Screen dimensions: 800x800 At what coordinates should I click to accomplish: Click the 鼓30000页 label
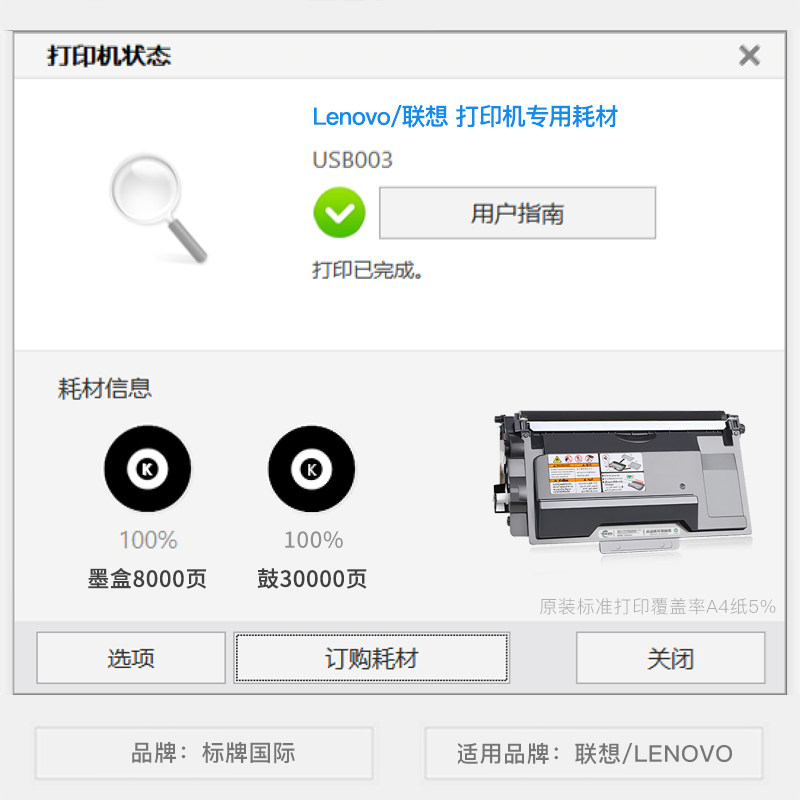click(x=312, y=579)
